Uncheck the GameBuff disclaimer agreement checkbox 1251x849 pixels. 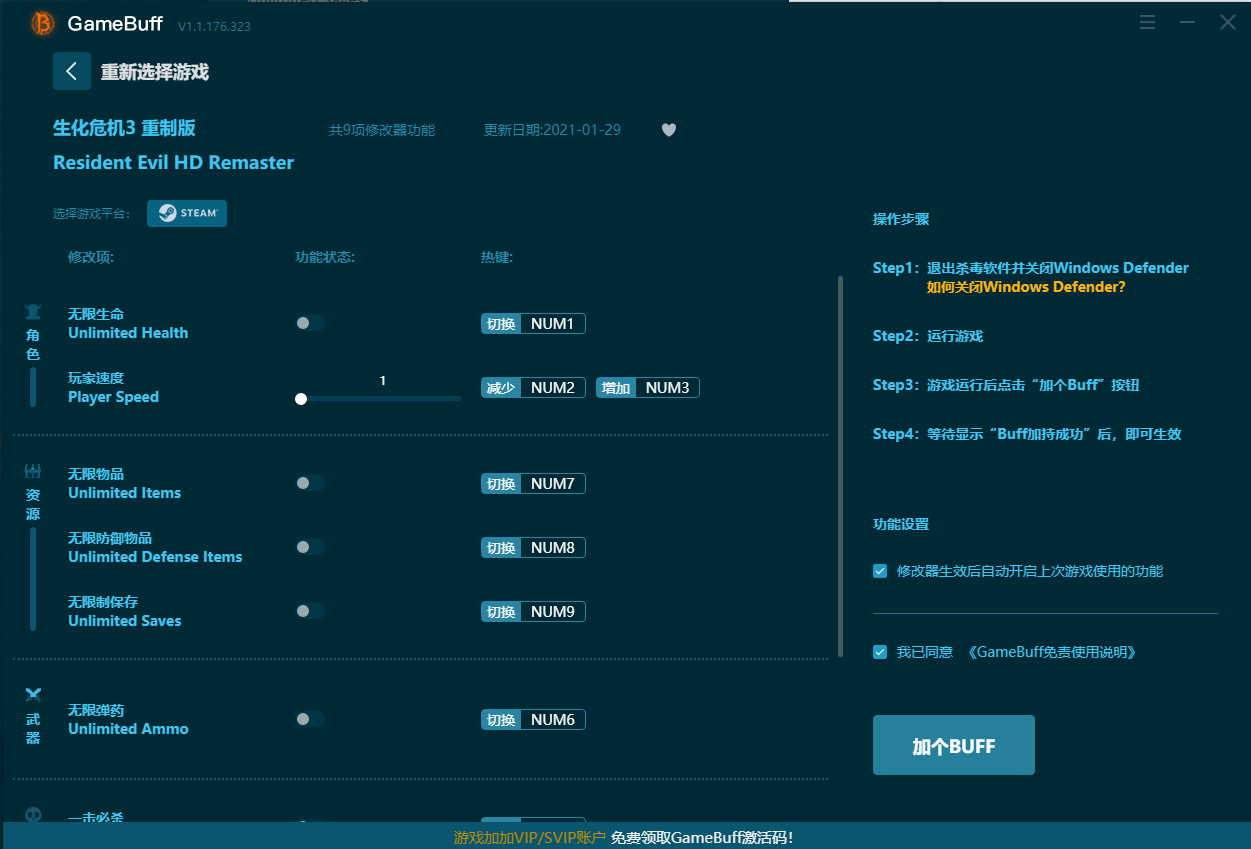click(880, 652)
